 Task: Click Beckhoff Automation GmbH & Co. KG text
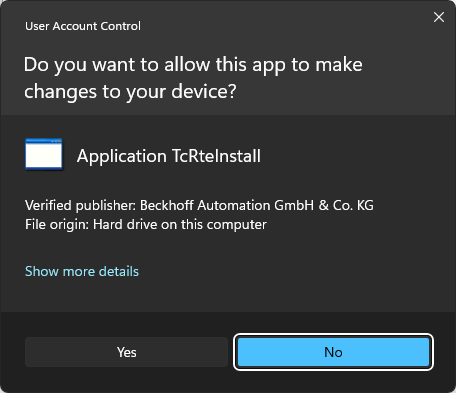point(257,205)
